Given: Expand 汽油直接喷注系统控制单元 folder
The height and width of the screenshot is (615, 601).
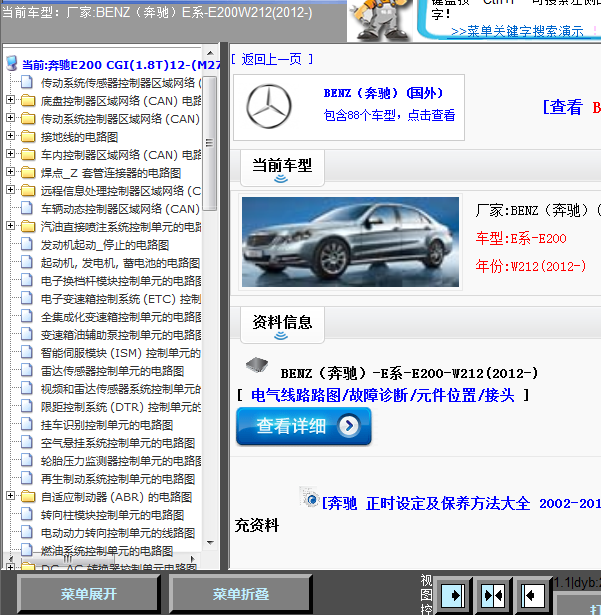Looking at the screenshot, I should (11, 226).
